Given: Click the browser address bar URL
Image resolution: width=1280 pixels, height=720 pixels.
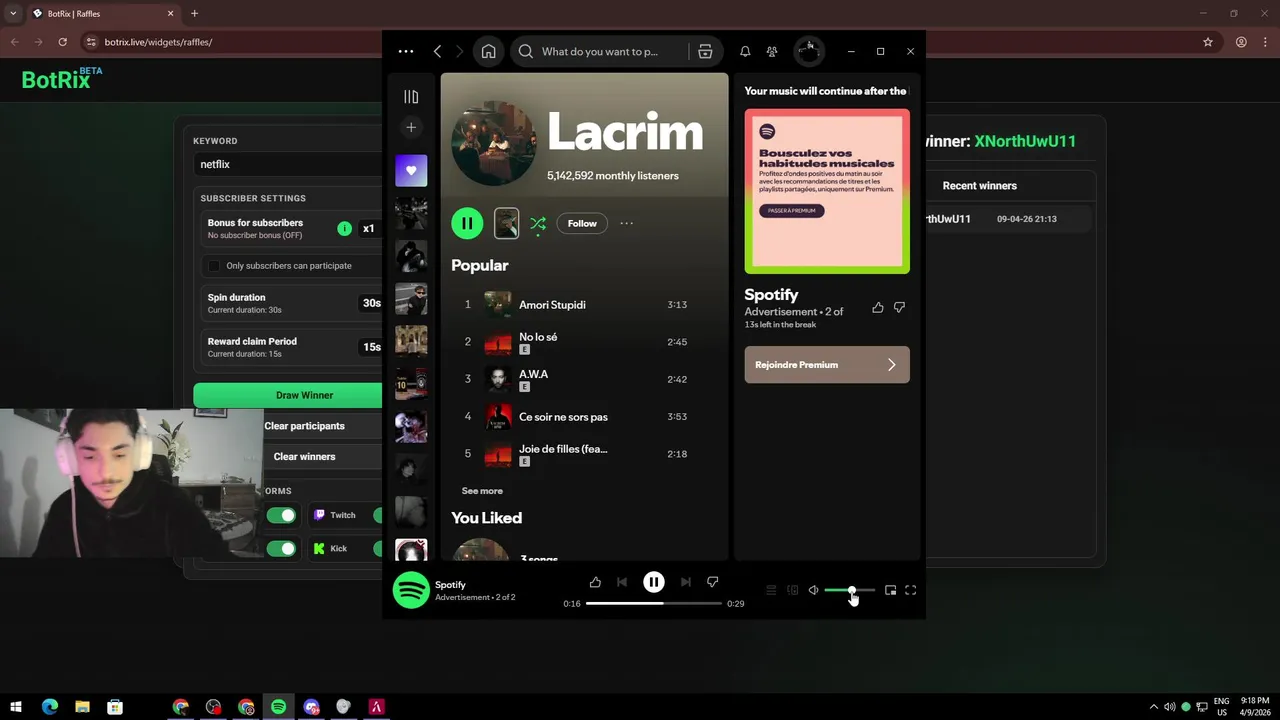Looking at the screenshot, I should pyautogui.click(x=158, y=42).
